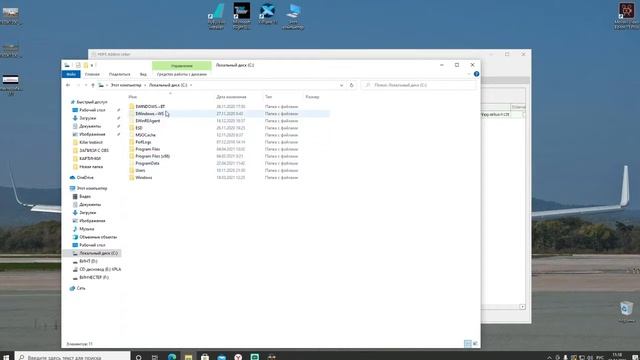Viewport: 640px width, 360px height.
Task: Sort by the Имя column header
Action: click(133, 97)
